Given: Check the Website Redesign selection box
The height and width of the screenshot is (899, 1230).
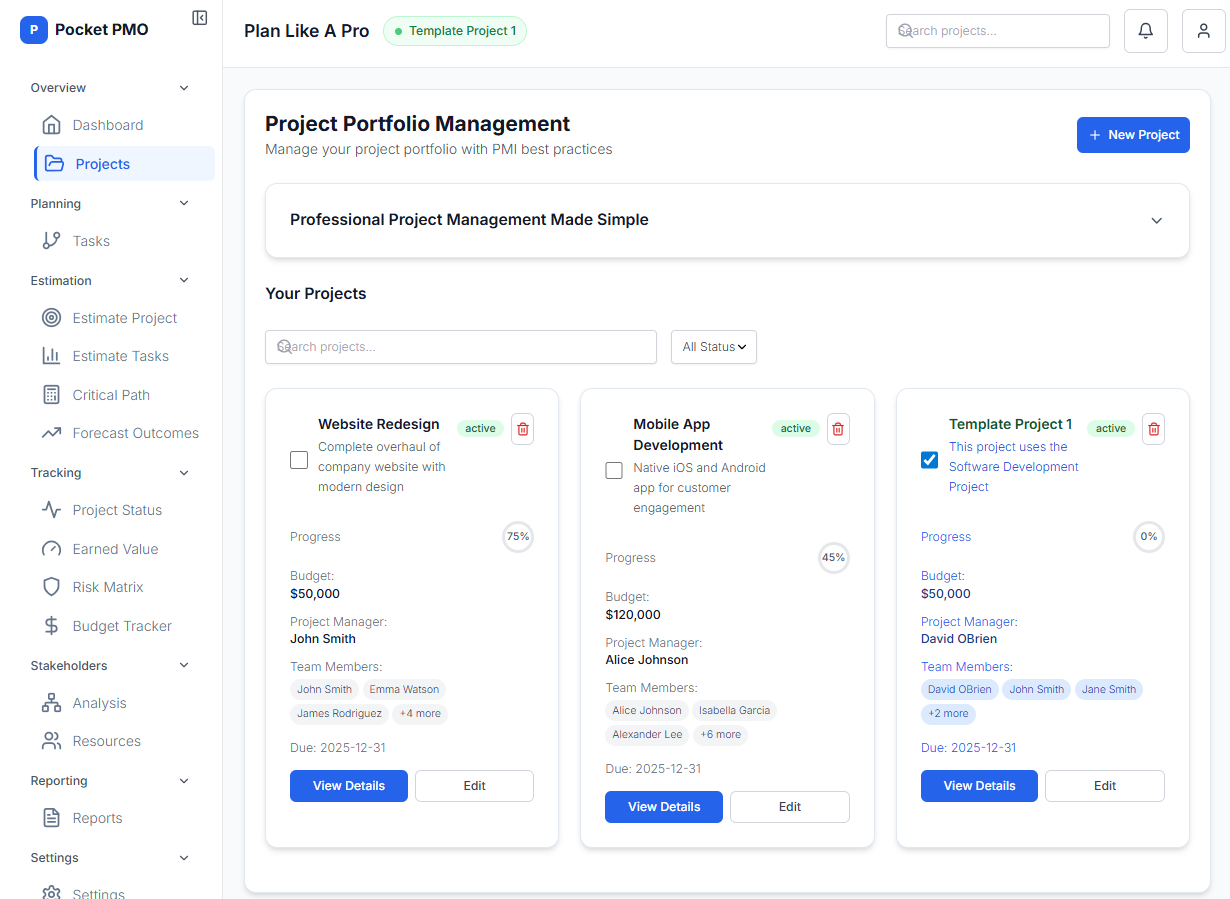Looking at the screenshot, I should click(x=298, y=460).
